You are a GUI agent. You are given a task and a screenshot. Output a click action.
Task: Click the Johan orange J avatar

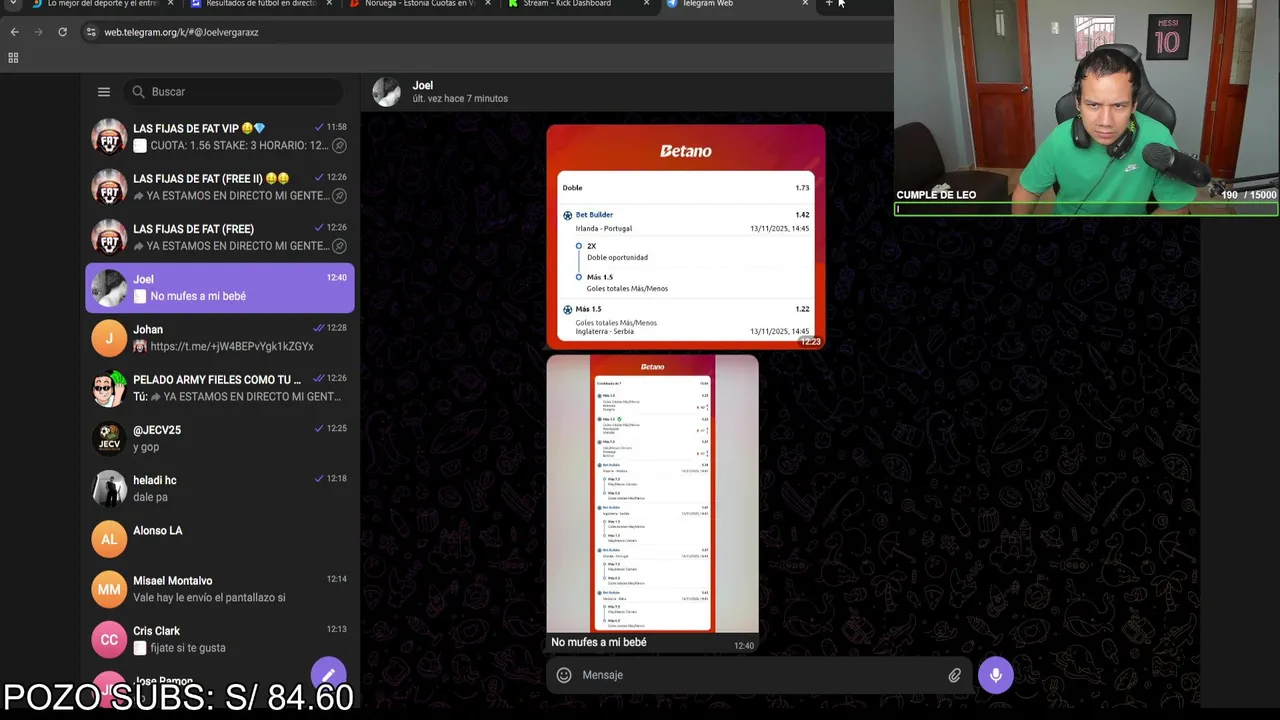point(109,338)
